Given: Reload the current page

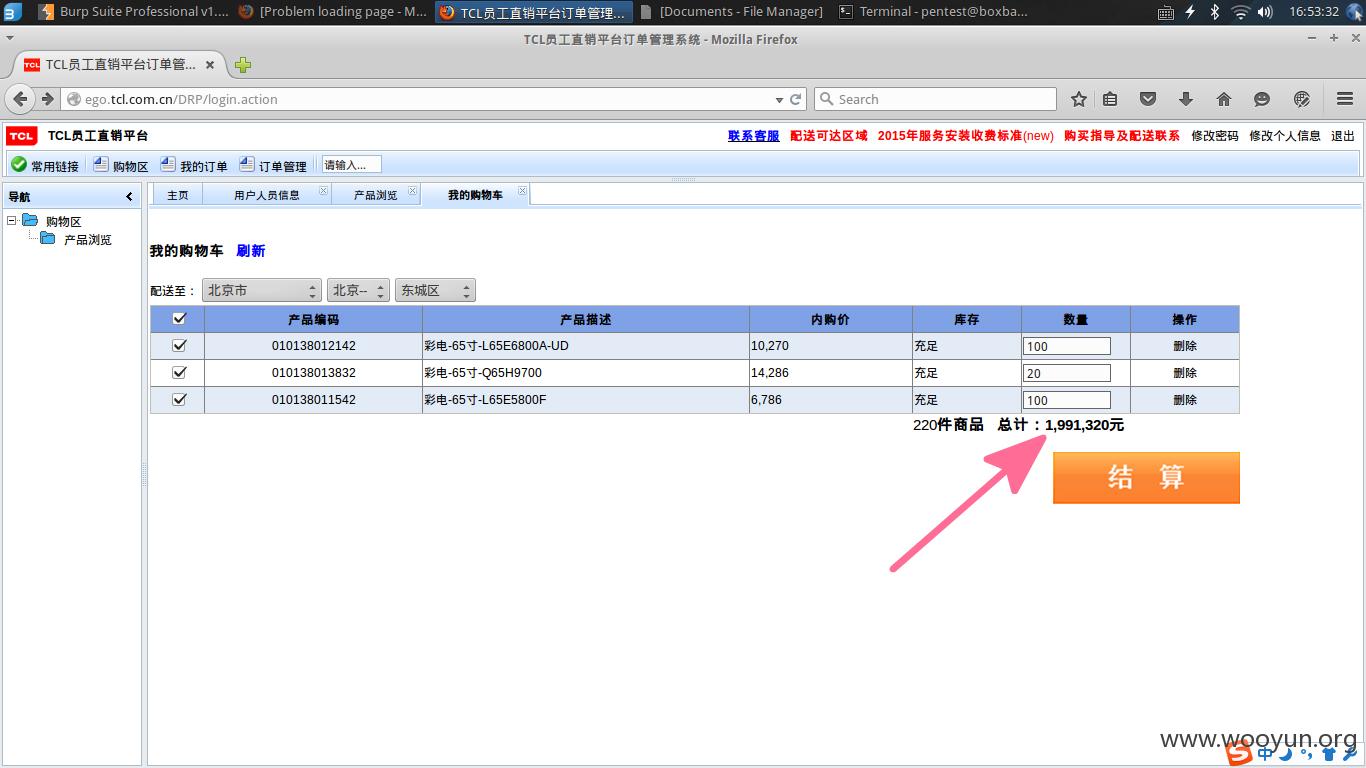Looking at the screenshot, I should [796, 99].
